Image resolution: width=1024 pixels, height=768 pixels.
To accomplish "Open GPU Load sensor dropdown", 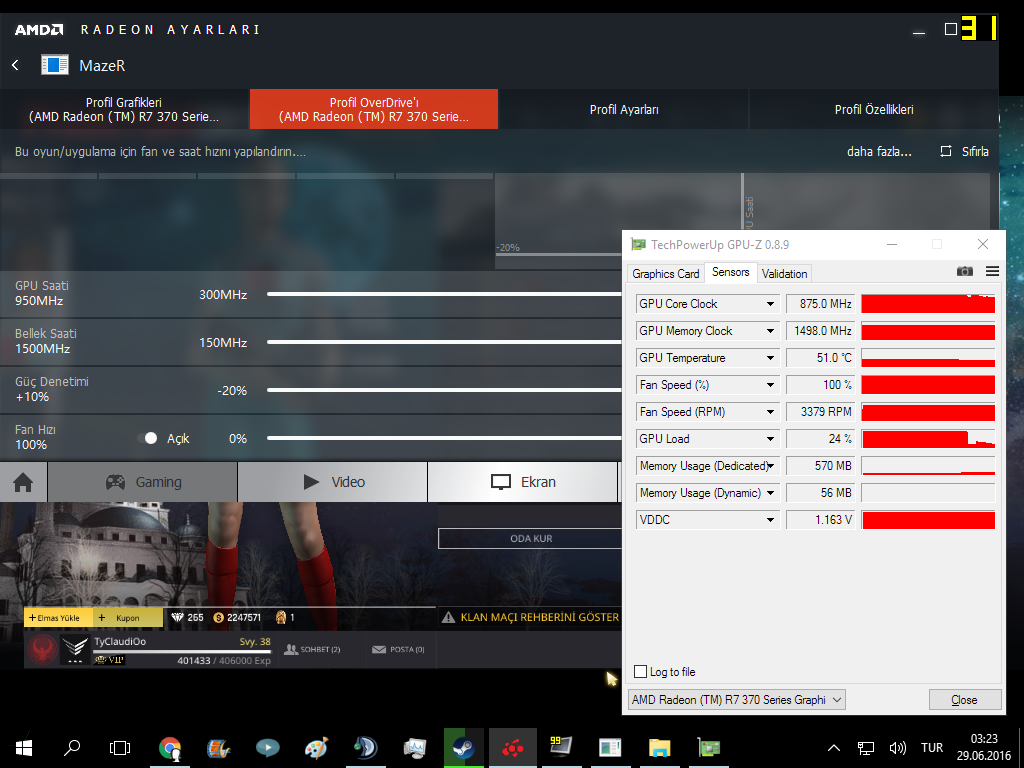I will [771, 439].
